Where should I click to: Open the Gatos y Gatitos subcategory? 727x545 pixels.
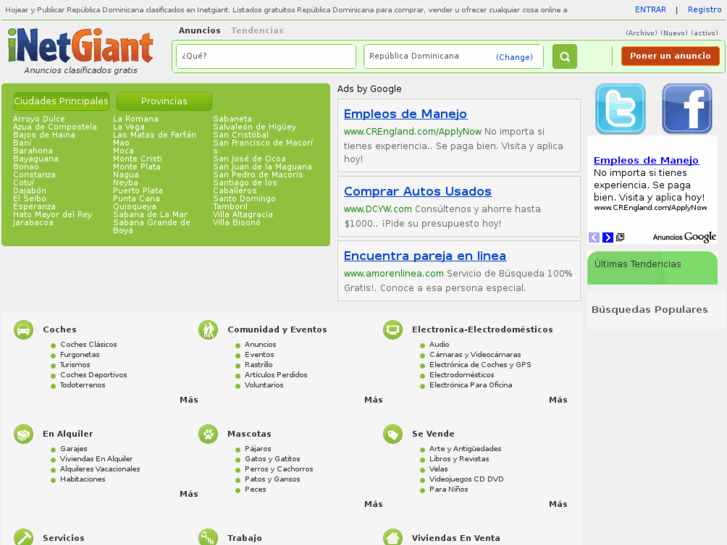(272, 459)
